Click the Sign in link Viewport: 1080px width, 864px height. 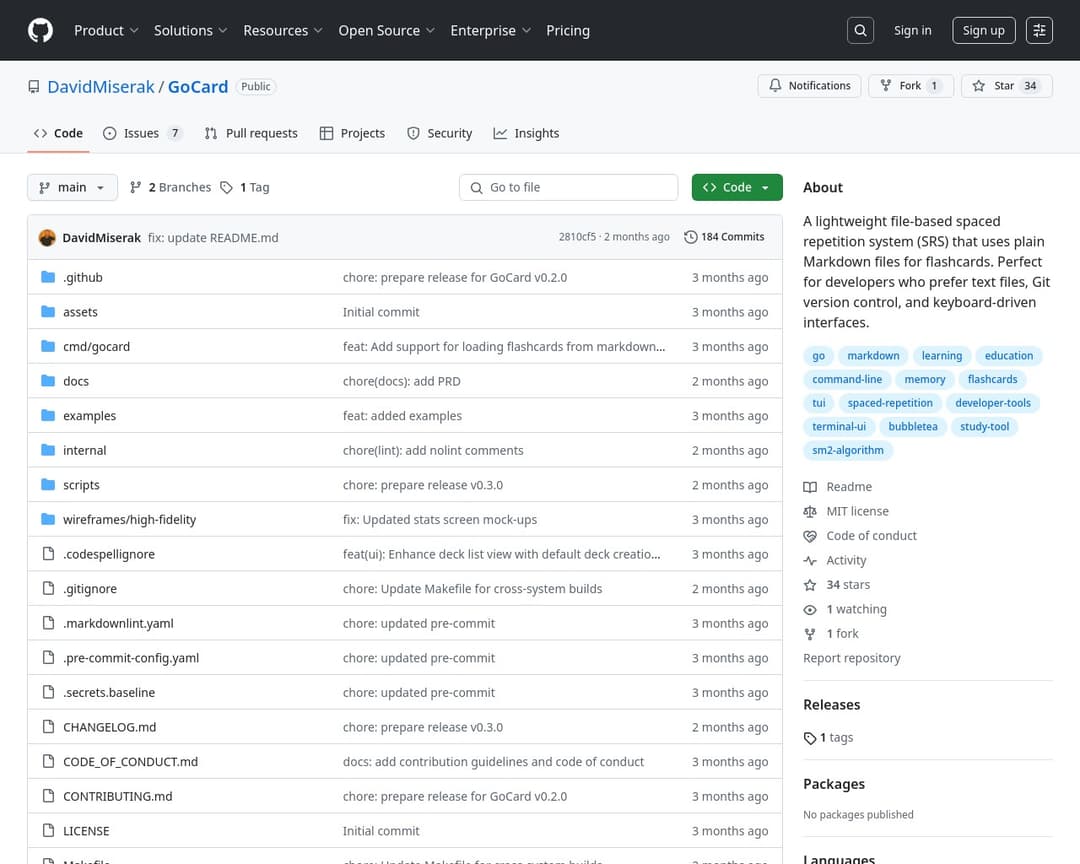913,30
